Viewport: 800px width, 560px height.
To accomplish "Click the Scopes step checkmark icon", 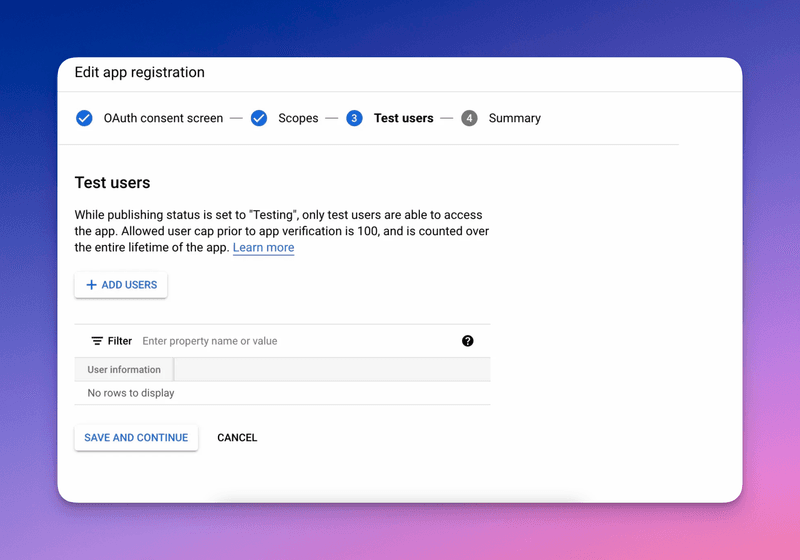I will [x=259, y=118].
